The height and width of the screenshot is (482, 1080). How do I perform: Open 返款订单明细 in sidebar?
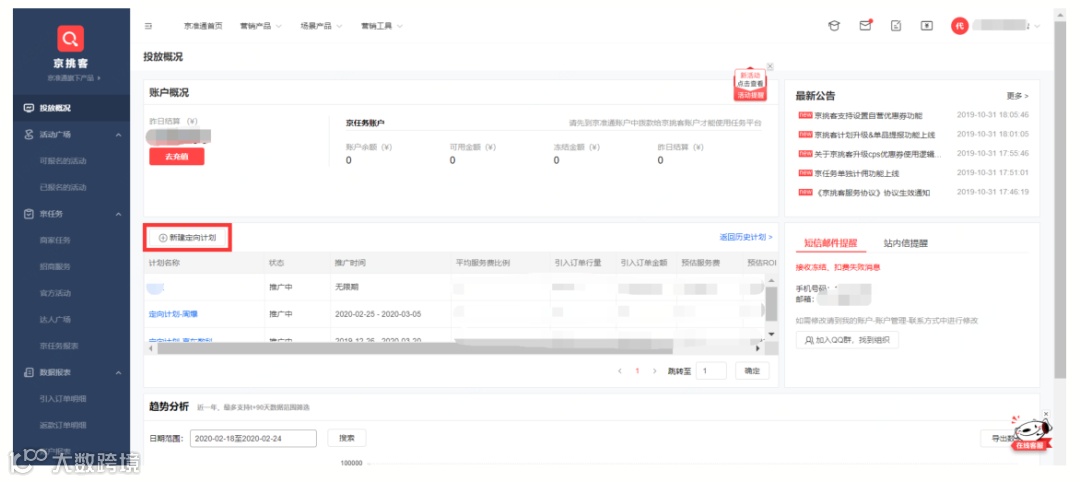(63, 425)
